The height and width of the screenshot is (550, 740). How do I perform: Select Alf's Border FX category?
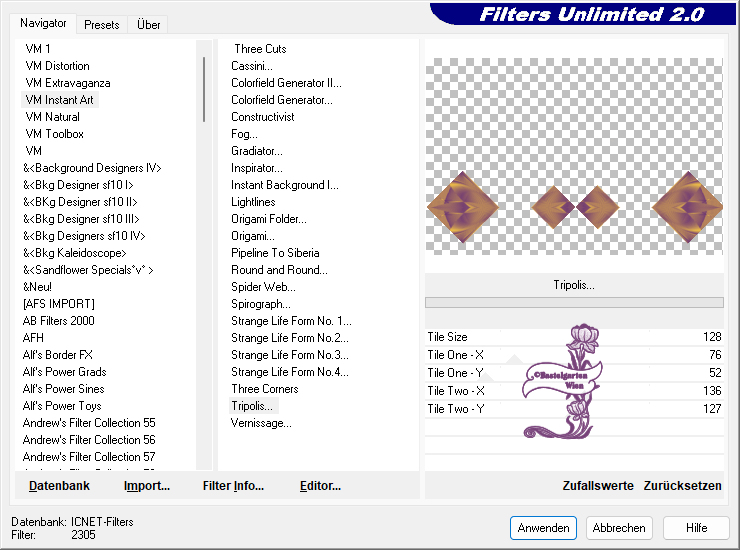click(x=58, y=355)
